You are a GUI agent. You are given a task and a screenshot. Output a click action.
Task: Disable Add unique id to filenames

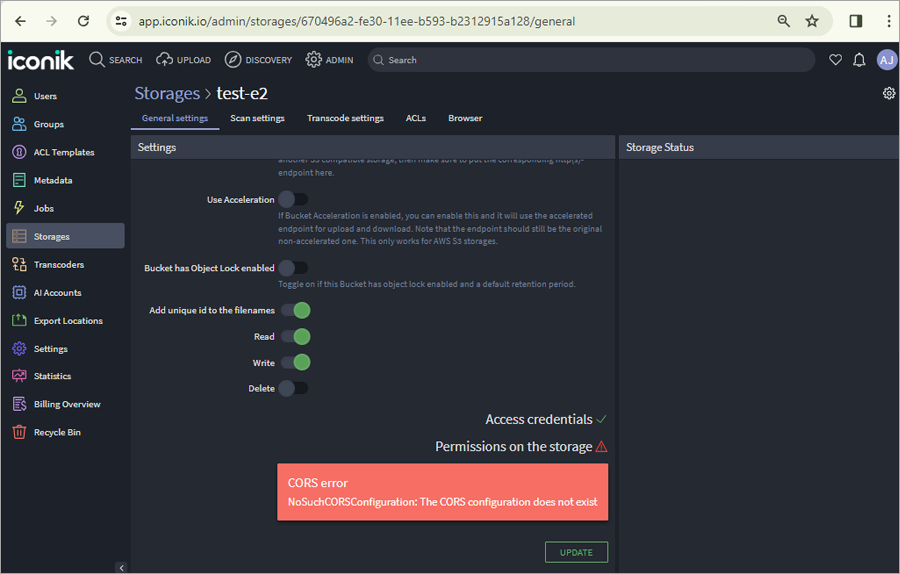(296, 310)
